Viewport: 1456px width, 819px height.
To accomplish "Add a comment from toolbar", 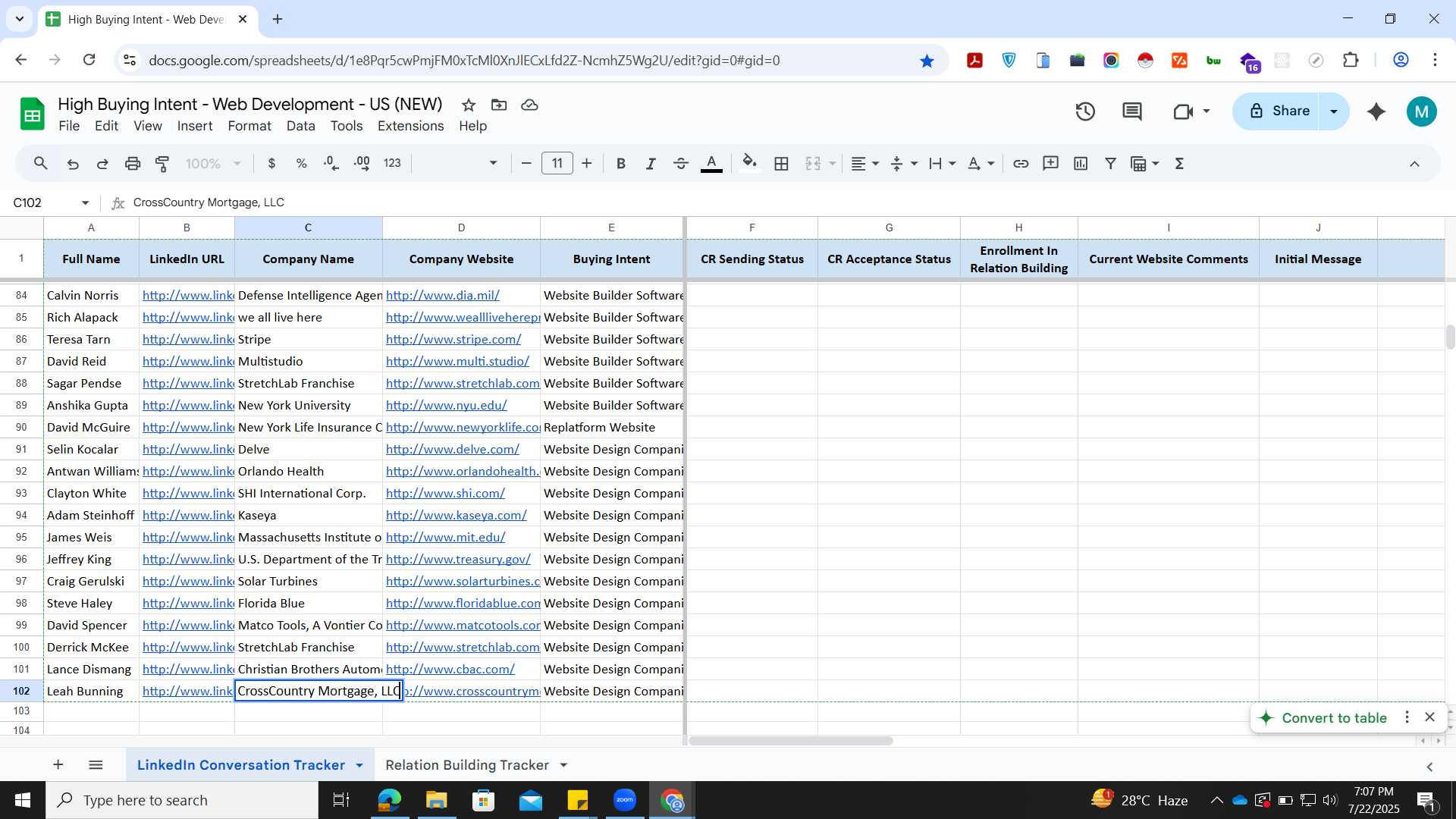I will [1050, 163].
